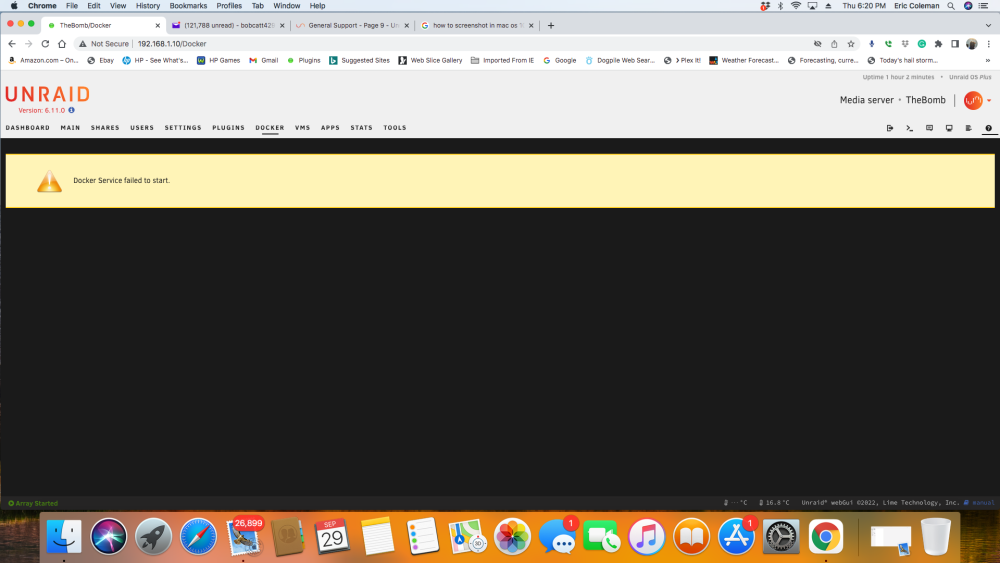Open the Shares page
Screen dimensions: 1000x563
click(x=105, y=128)
